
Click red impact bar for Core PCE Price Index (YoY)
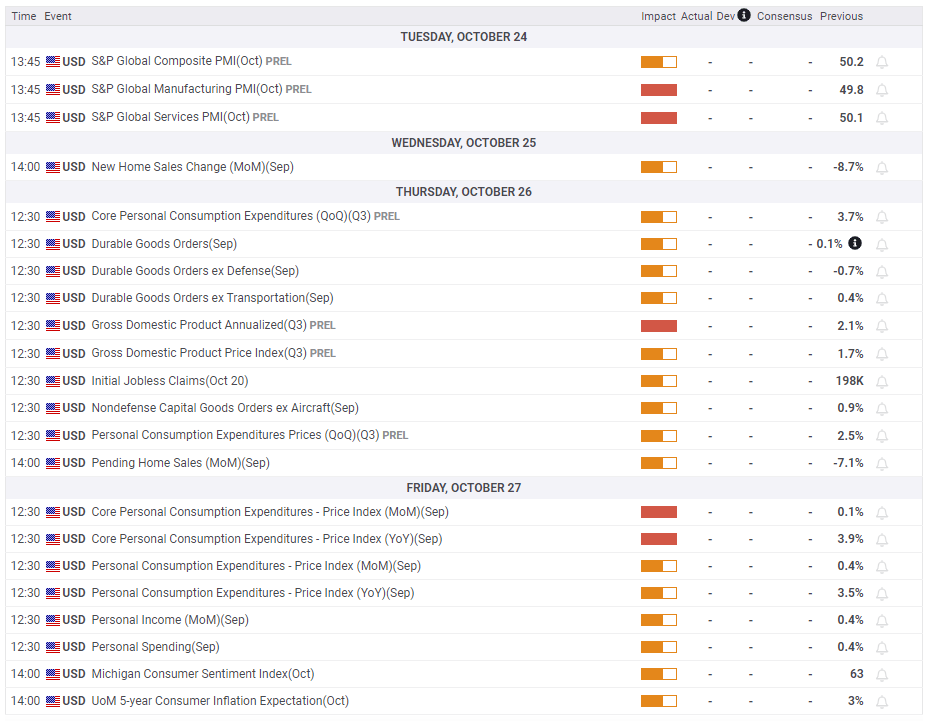(658, 539)
